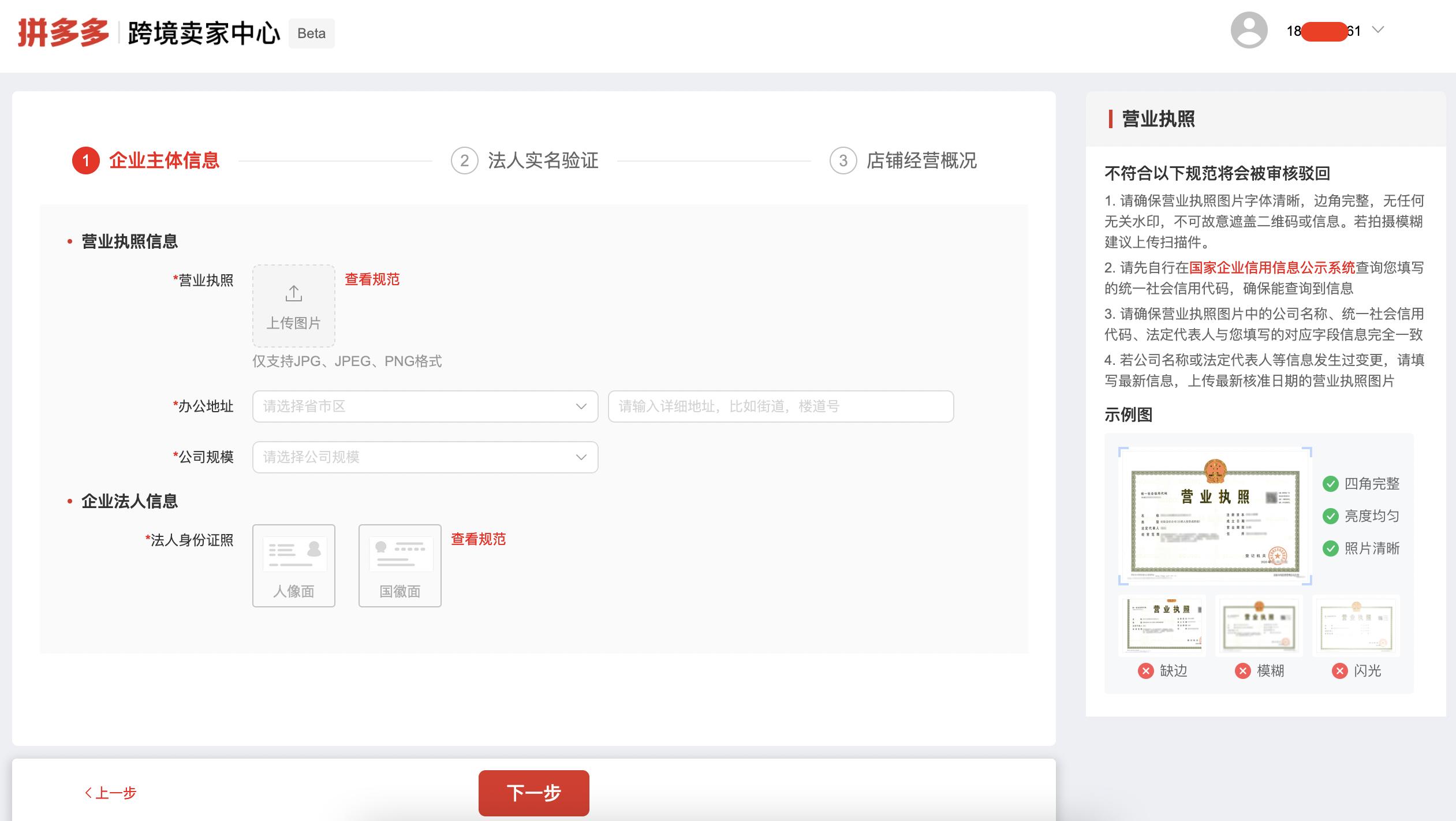Click the red X icon beside 缺边
This screenshot has width=1456, height=821.
(1146, 670)
